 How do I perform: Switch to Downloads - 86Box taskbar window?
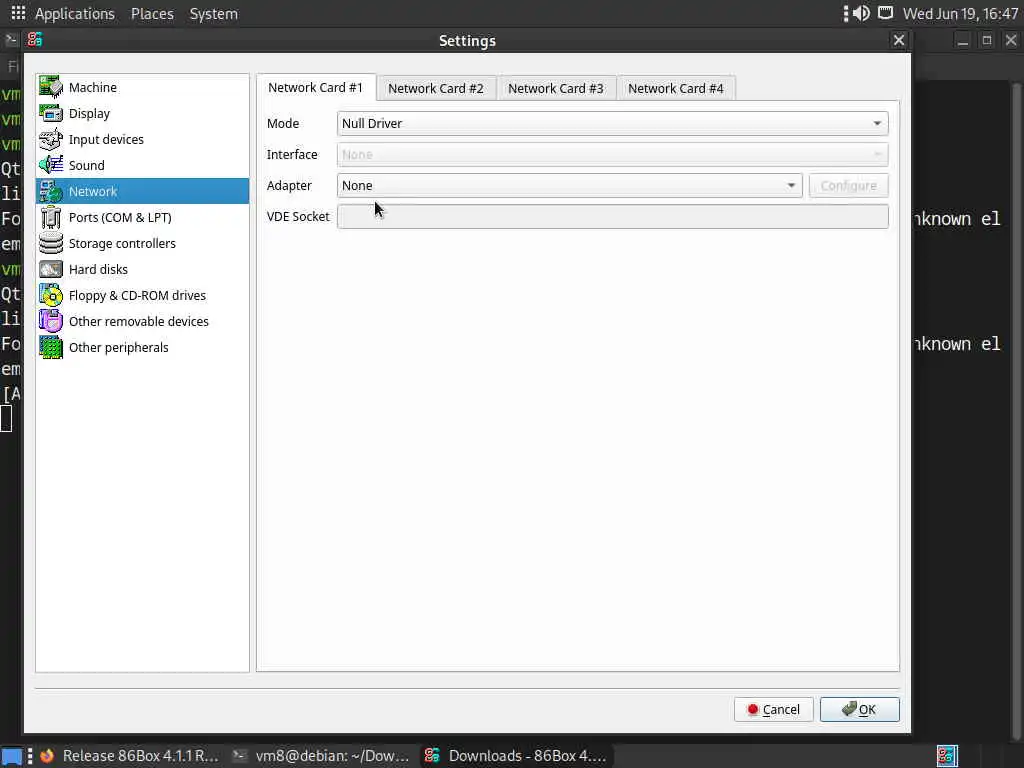[x=515, y=756]
